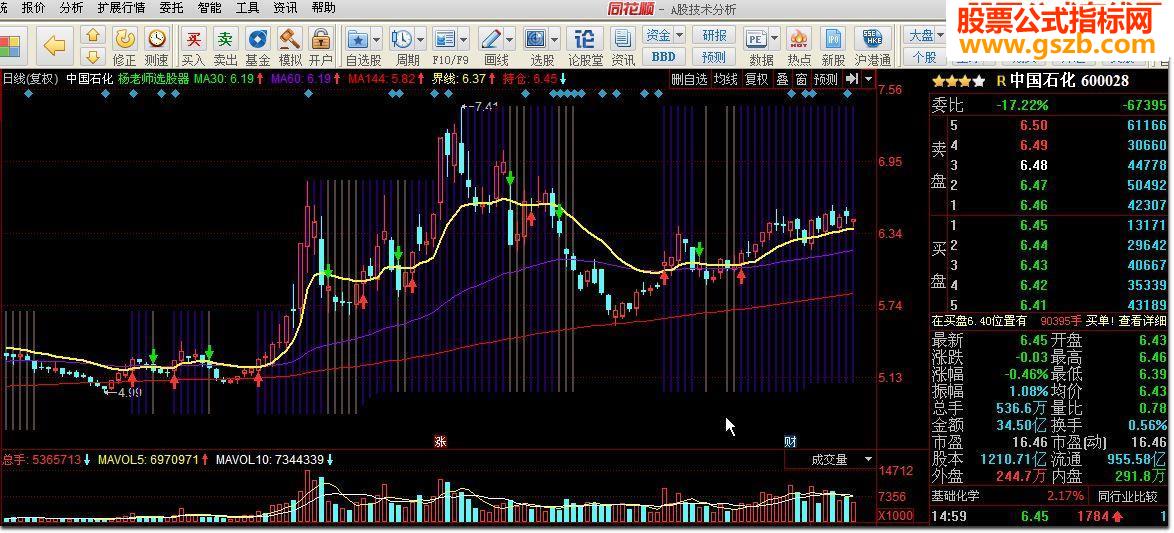
Task: Click the 沪港通 SSE HKE icon
Action: (x=872, y=38)
